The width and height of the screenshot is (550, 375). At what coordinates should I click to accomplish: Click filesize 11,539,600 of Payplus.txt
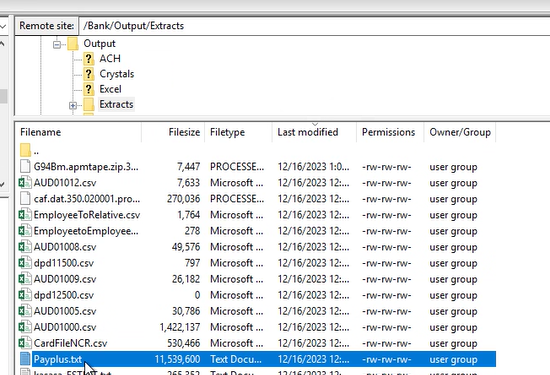pos(177,360)
